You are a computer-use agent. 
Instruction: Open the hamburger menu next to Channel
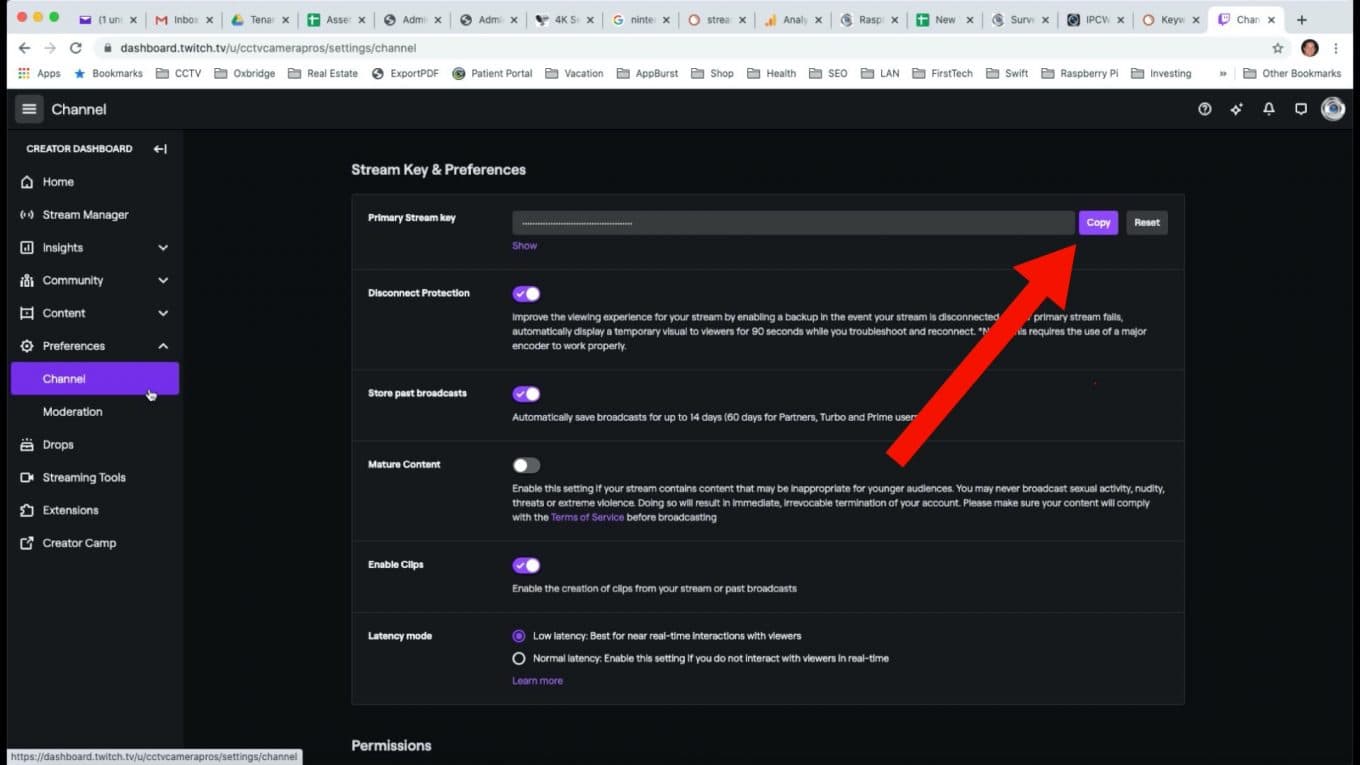coord(29,109)
